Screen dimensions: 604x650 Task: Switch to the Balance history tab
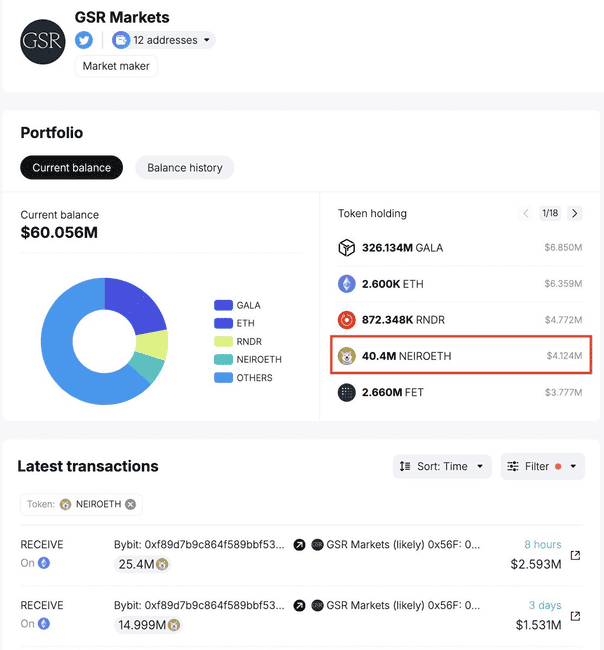tap(185, 168)
